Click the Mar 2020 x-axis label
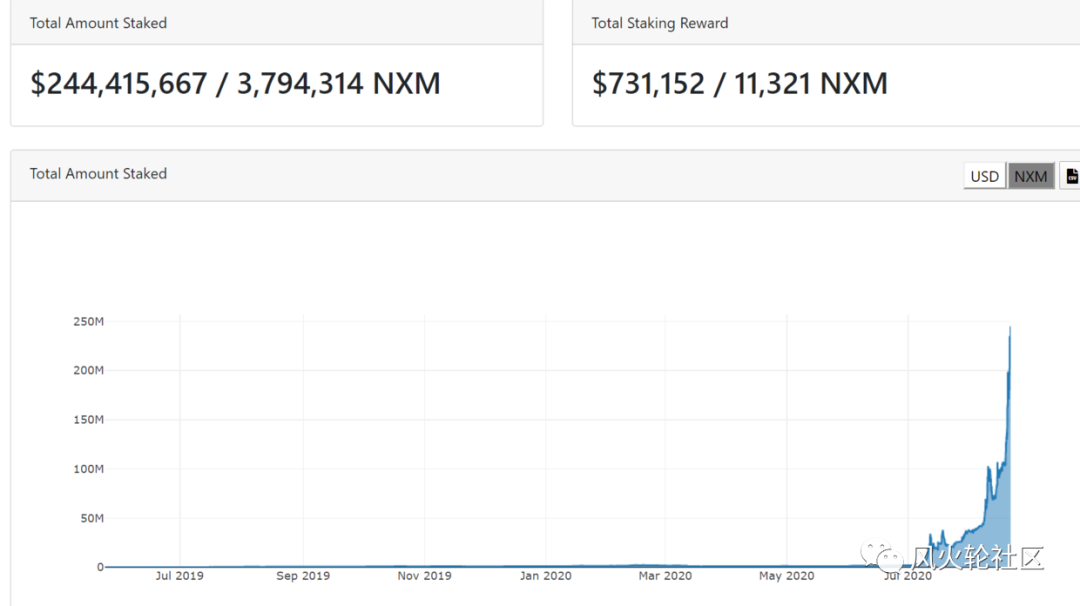Viewport: 1080px width, 606px height. (665, 576)
